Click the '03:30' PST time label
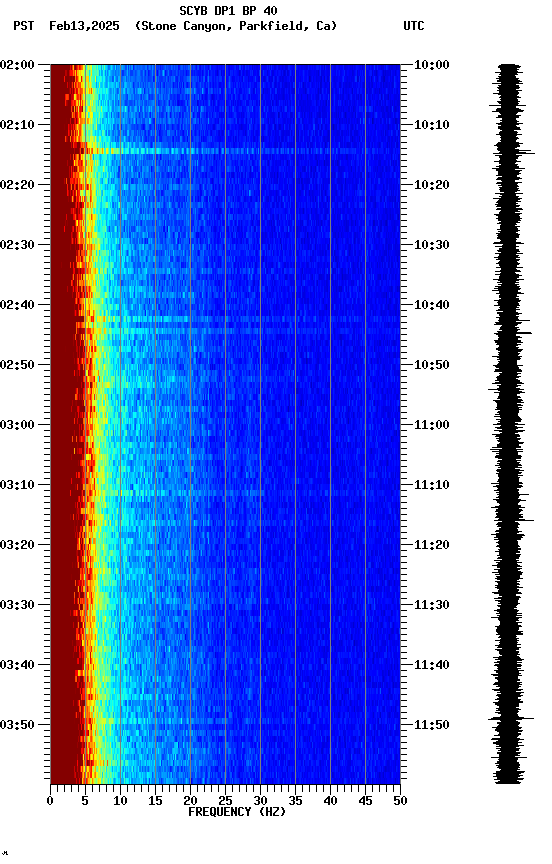552x864 pixels. pos(17,605)
